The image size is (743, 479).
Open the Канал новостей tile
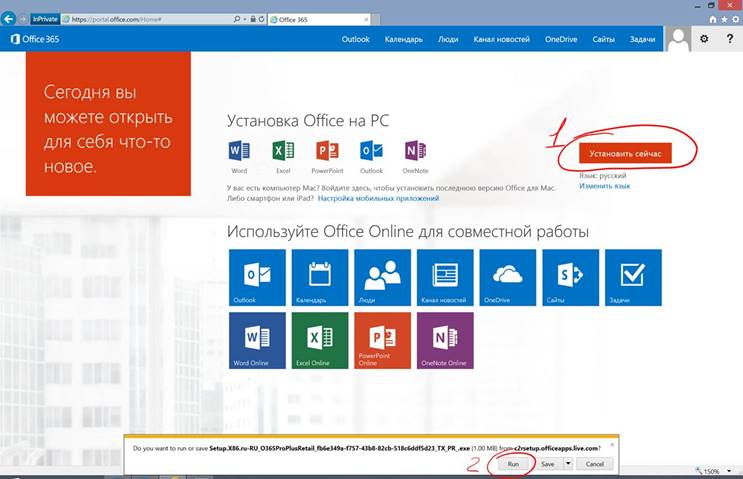point(445,277)
